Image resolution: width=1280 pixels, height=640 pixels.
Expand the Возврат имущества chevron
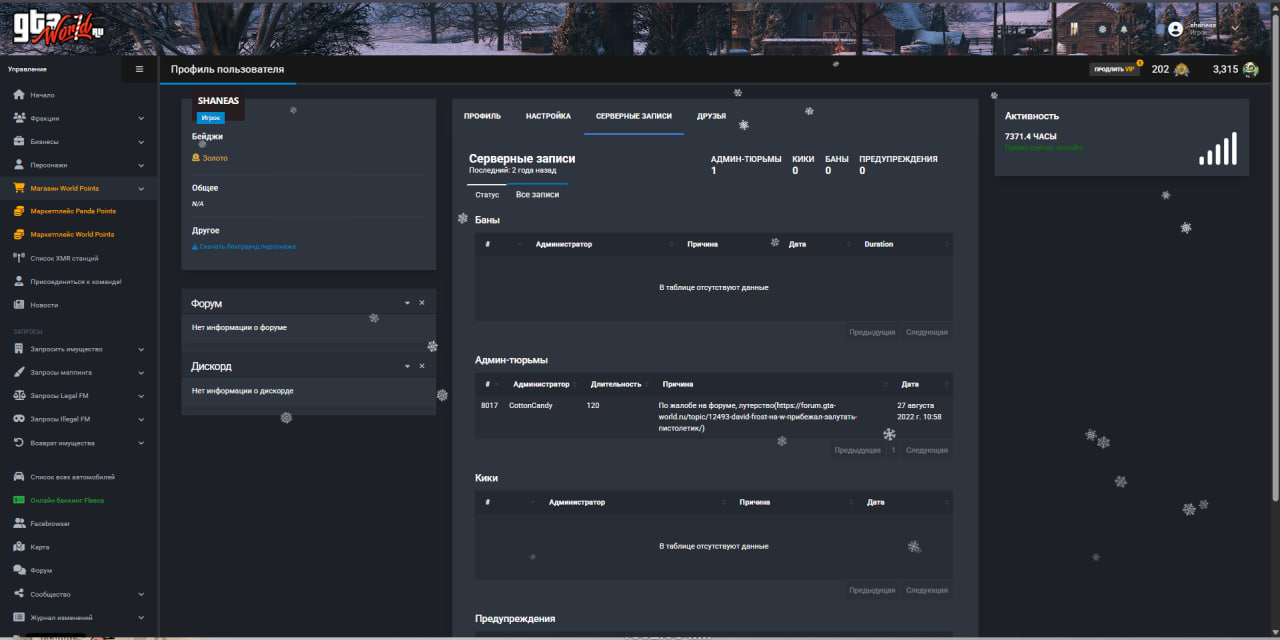(x=141, y=443)
